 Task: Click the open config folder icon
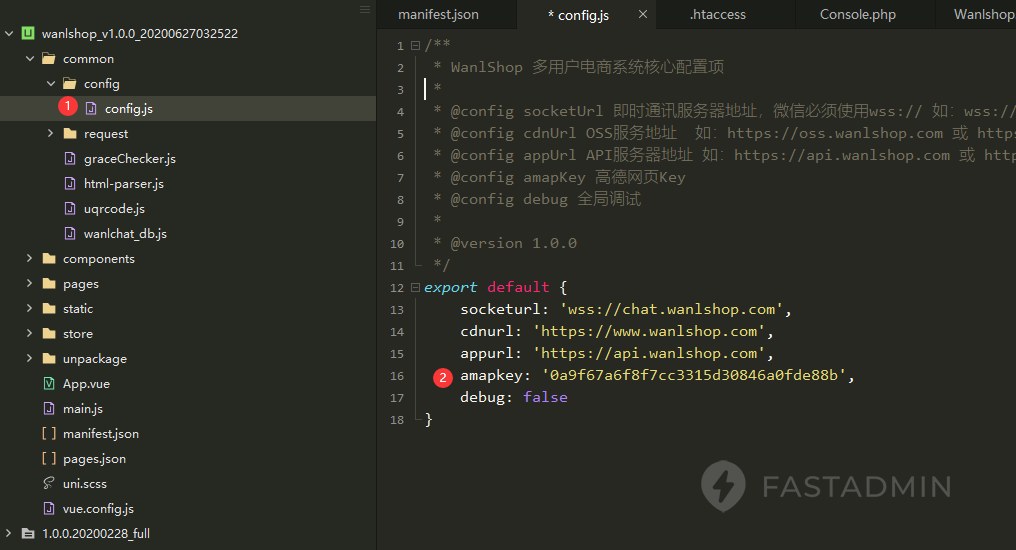tap(70, 84)
